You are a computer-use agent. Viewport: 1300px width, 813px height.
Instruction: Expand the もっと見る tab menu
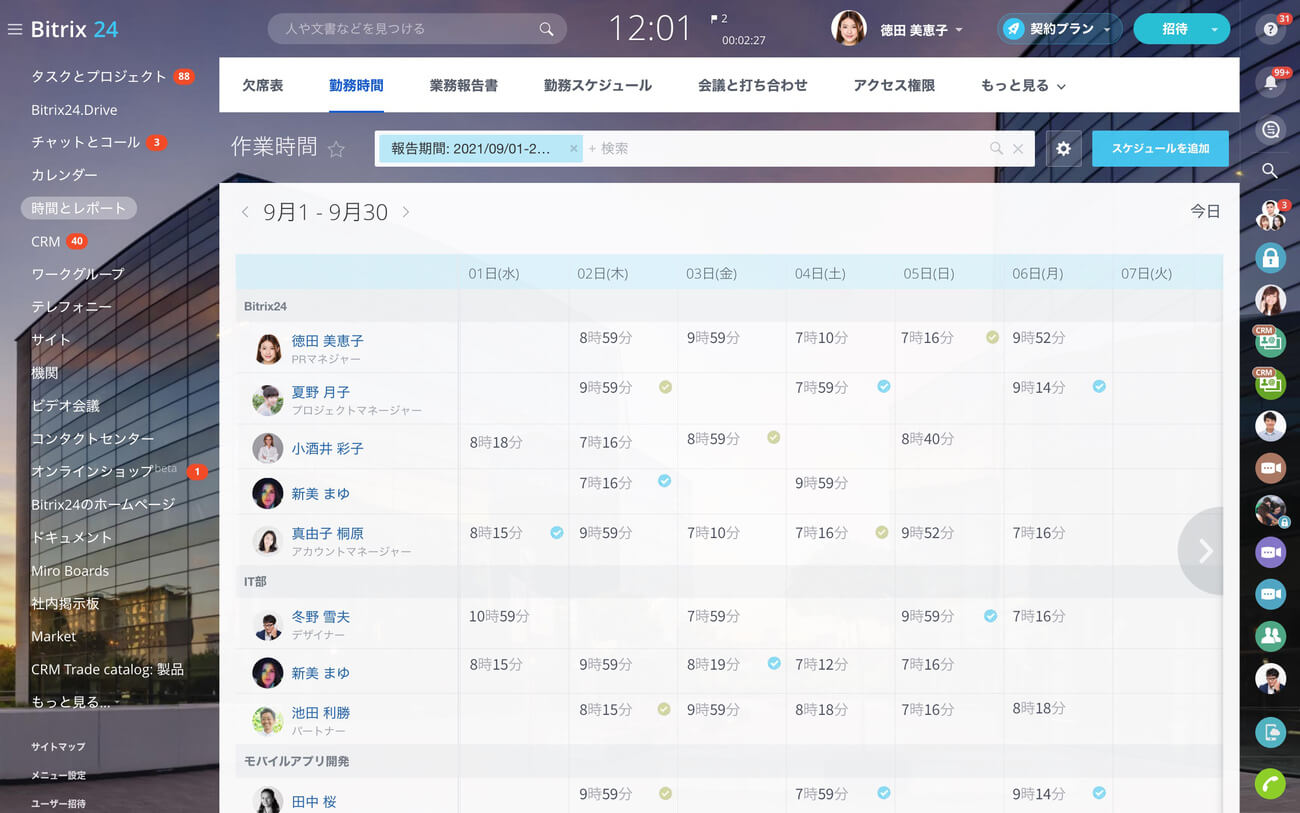(x=1023, y=86)
